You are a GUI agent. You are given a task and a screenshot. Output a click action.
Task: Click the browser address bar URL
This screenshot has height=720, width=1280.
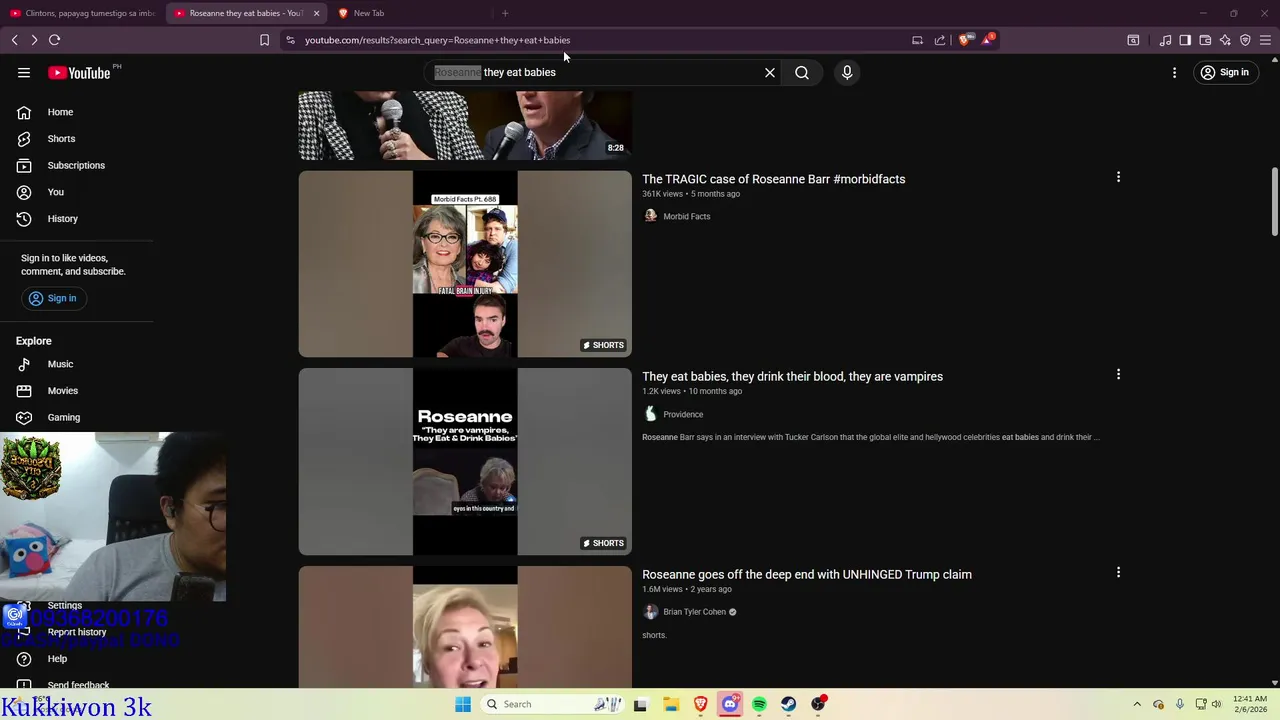[x=437, y=40]
